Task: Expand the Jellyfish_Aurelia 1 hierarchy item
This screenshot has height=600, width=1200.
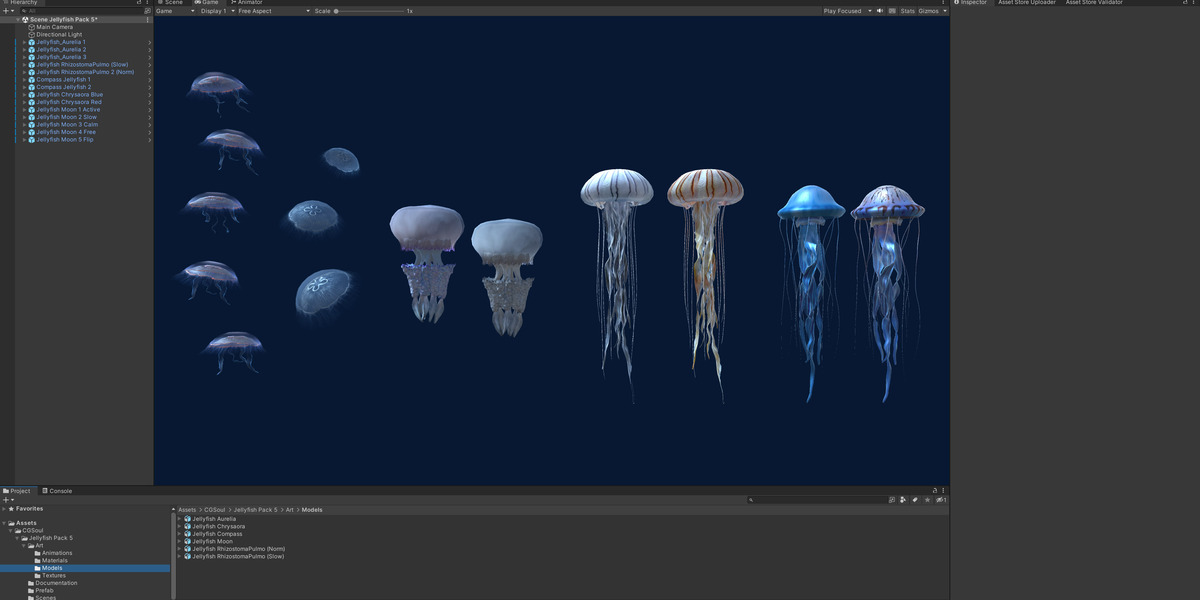Action: (x=25, y=42)
